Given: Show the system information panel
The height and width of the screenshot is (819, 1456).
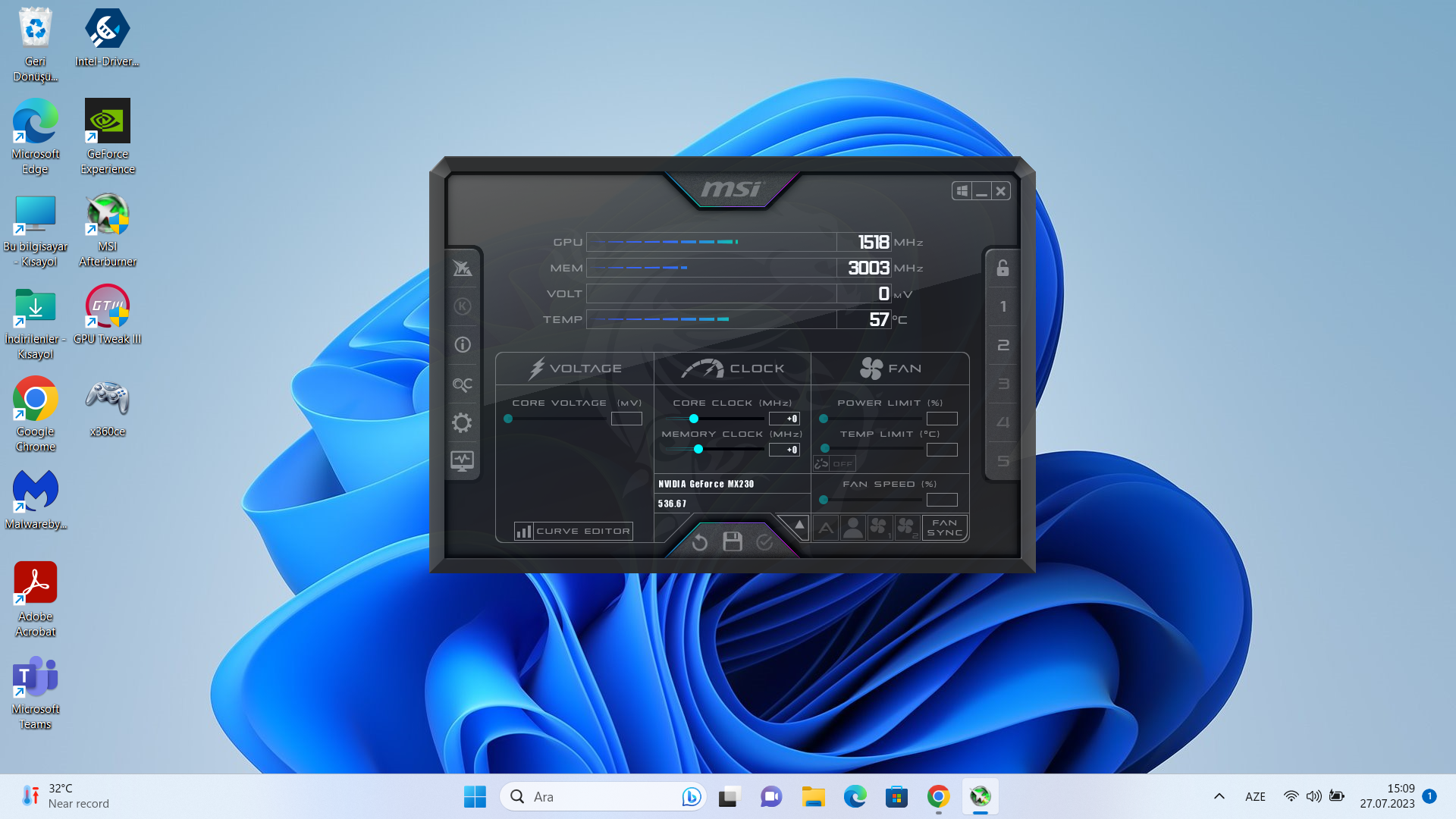Looking at the screenshot, I should (x=462, y=345).
